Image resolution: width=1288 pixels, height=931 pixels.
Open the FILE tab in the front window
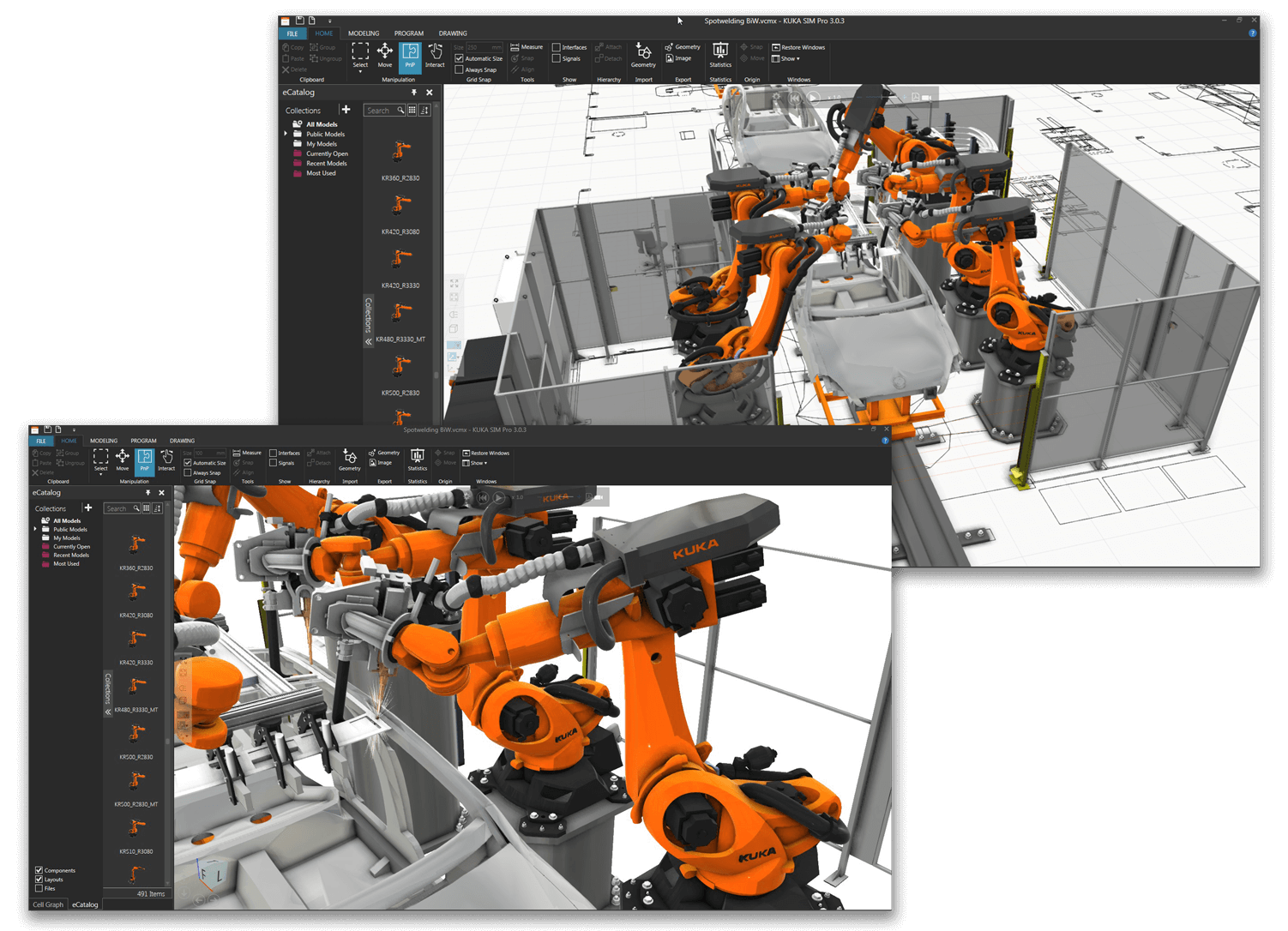[x=41, y=441]
